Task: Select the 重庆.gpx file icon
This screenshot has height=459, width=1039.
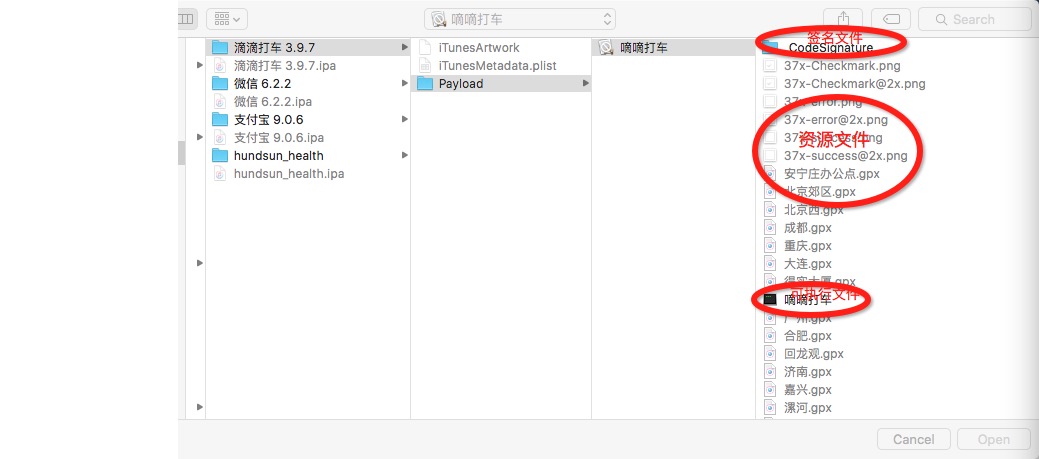Action: click(x=770, y=246)
